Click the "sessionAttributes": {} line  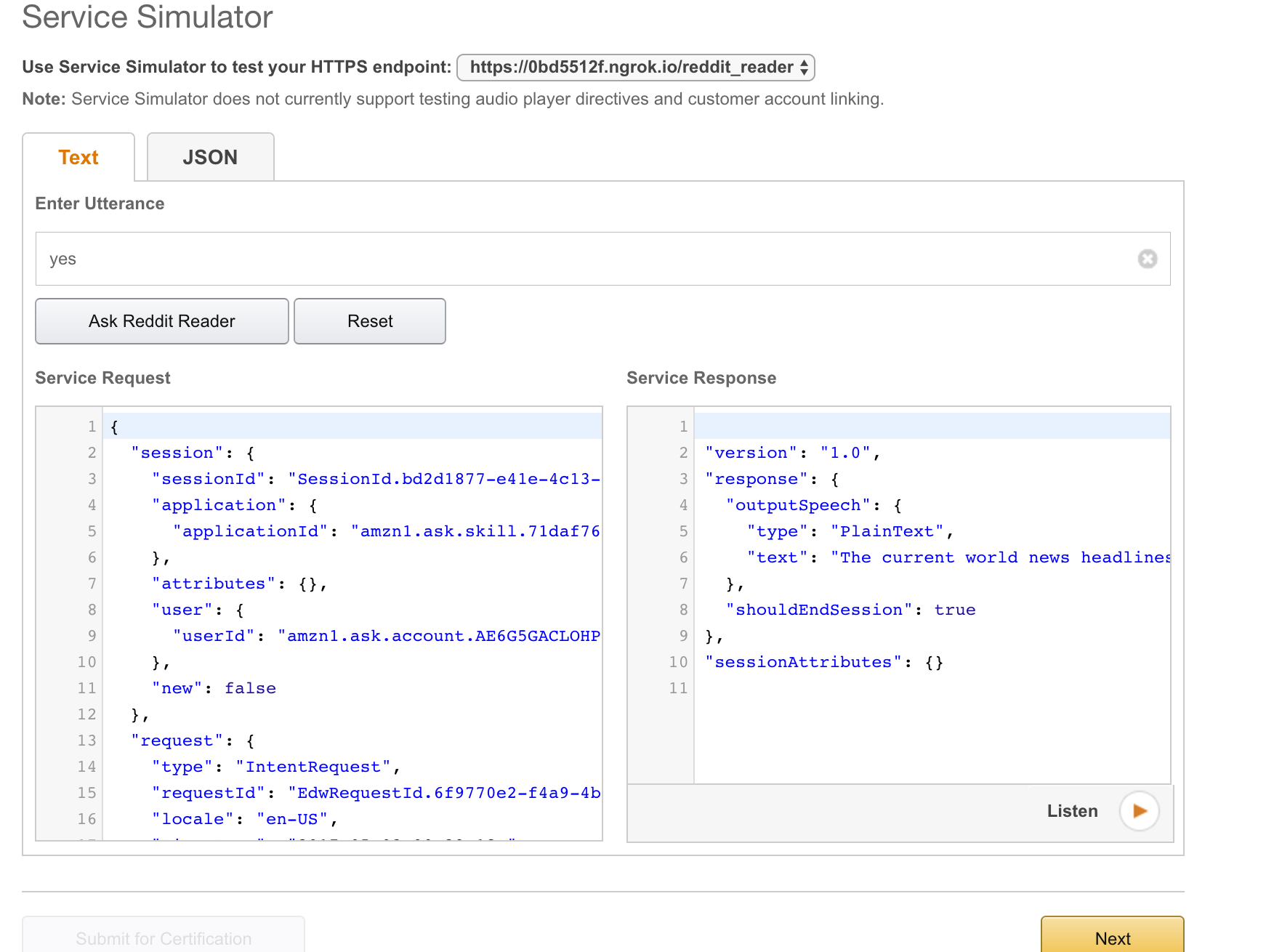point(824,662)
